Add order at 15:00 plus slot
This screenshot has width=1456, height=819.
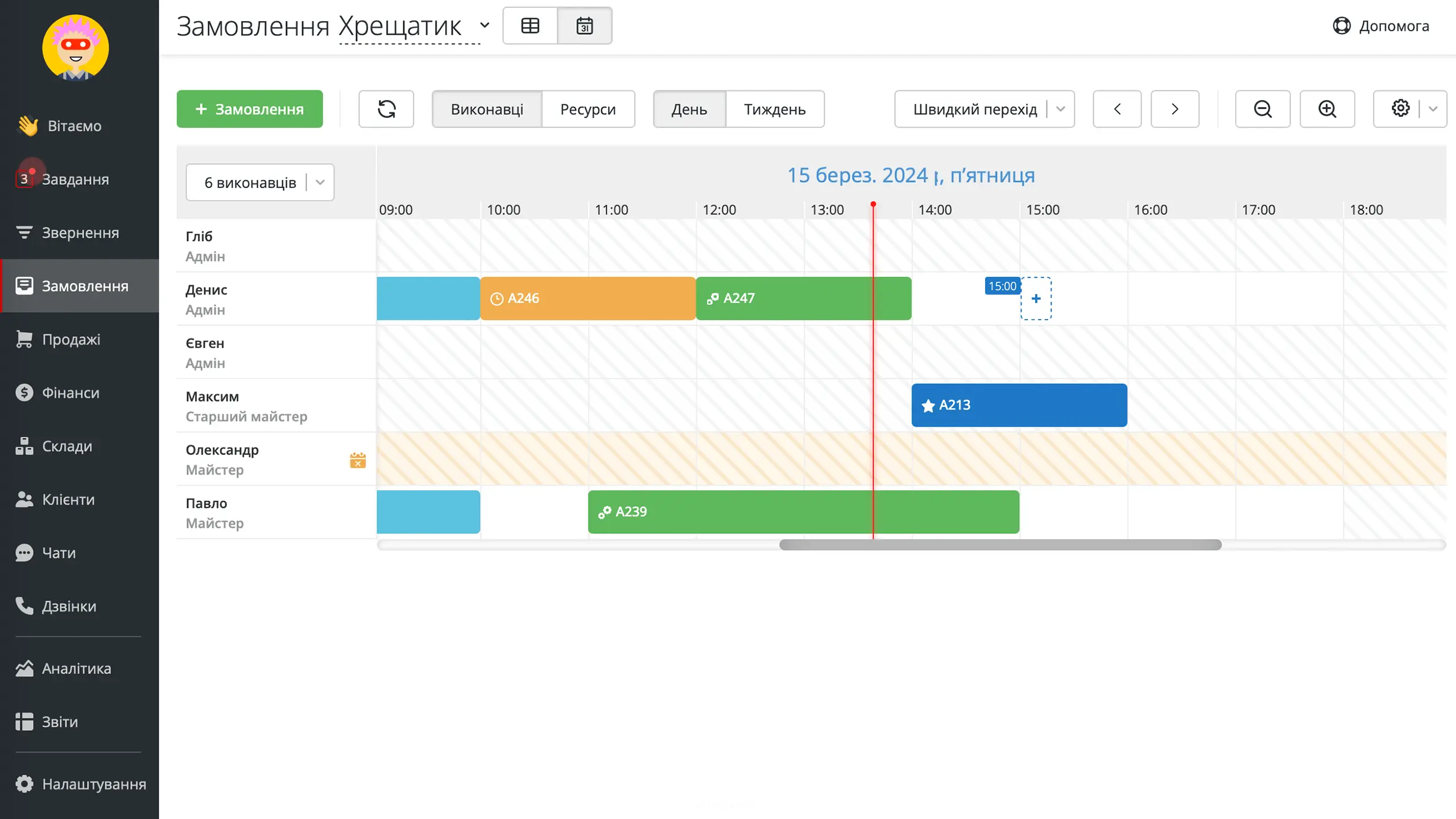point(1036,299)
